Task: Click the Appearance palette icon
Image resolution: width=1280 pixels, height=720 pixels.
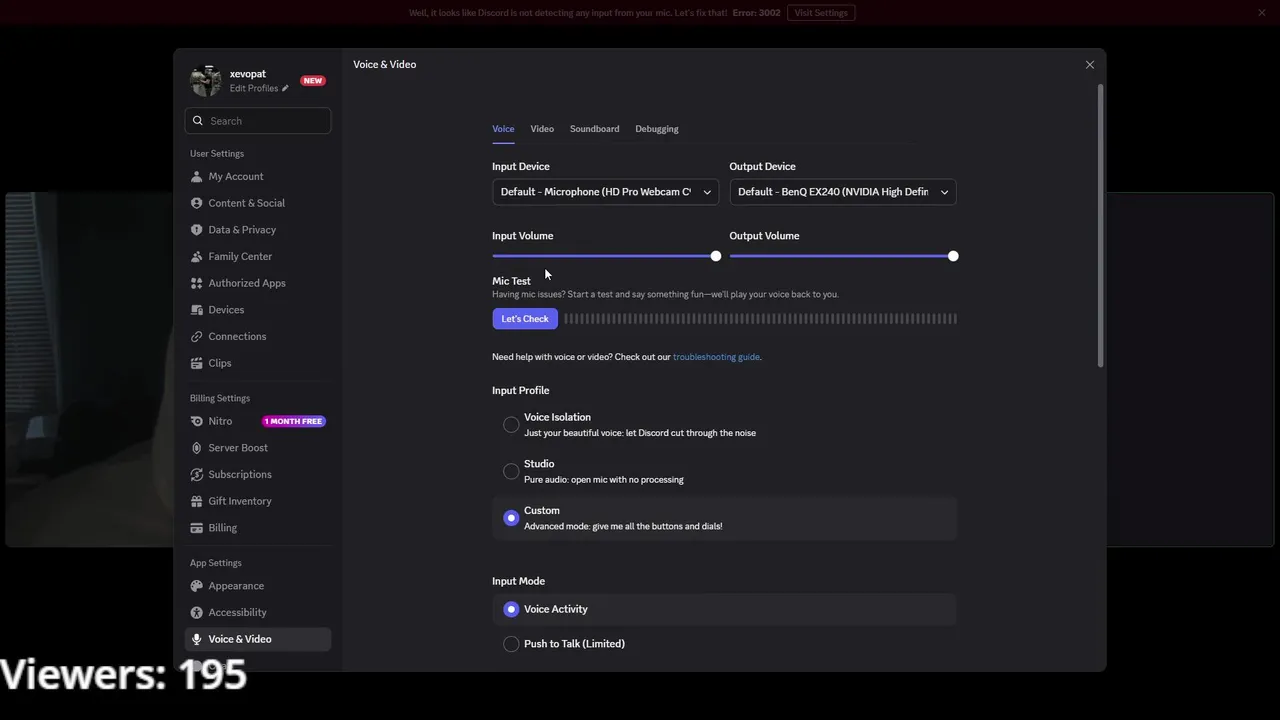Action: 197,586
